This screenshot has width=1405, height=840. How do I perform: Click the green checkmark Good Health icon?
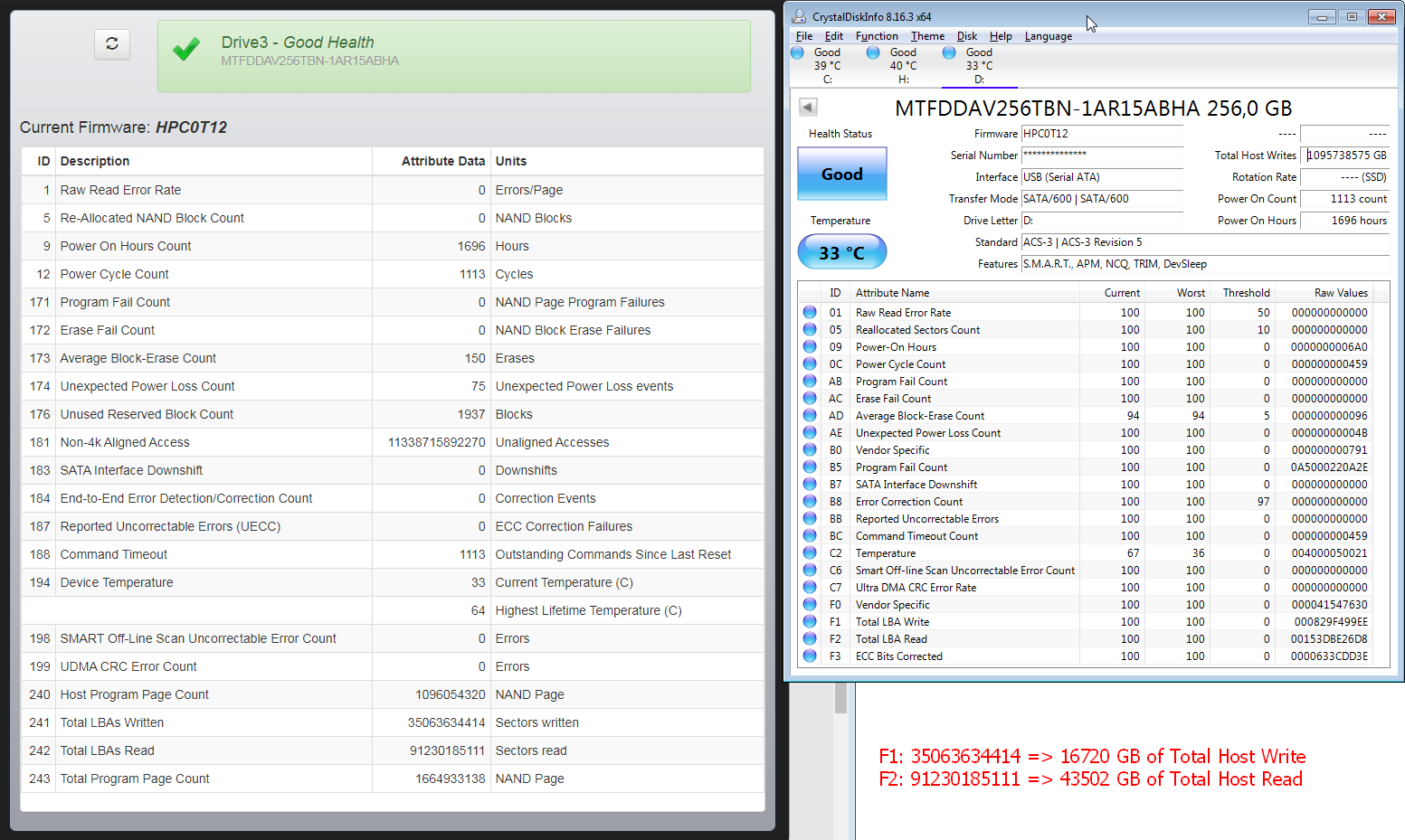[186, 50]
